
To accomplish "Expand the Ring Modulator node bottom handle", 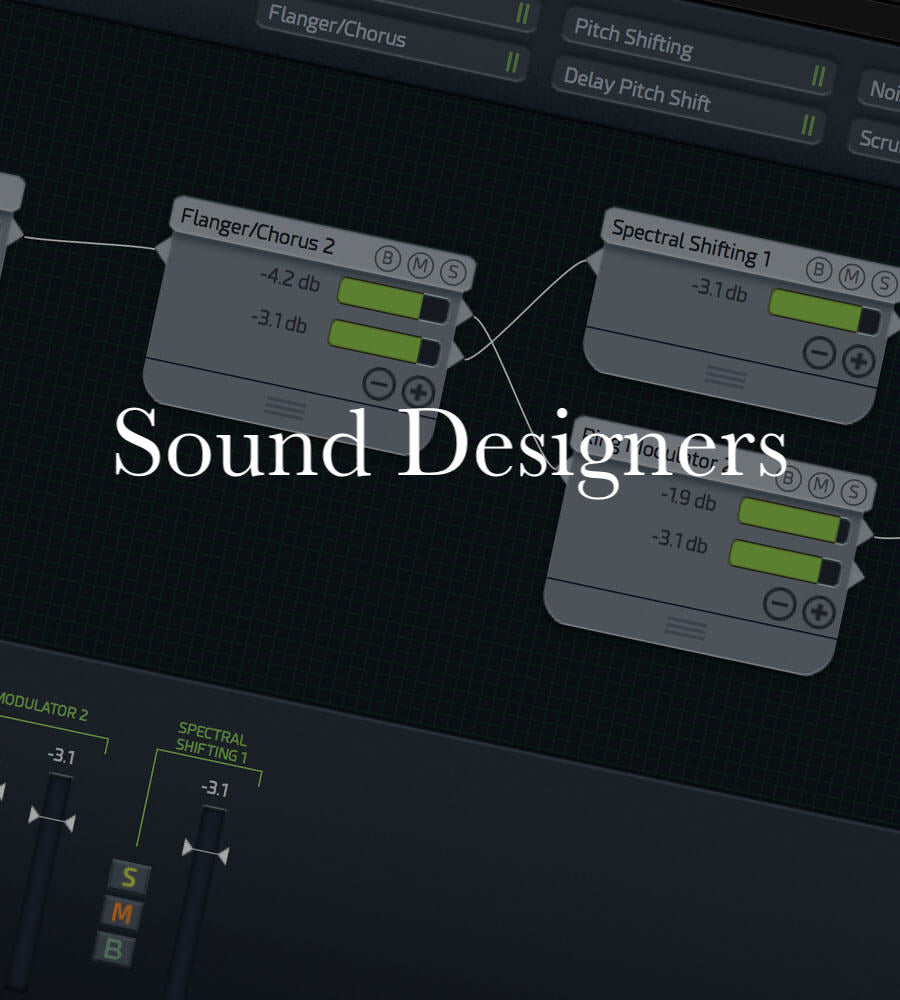I will tap(686, 627).
